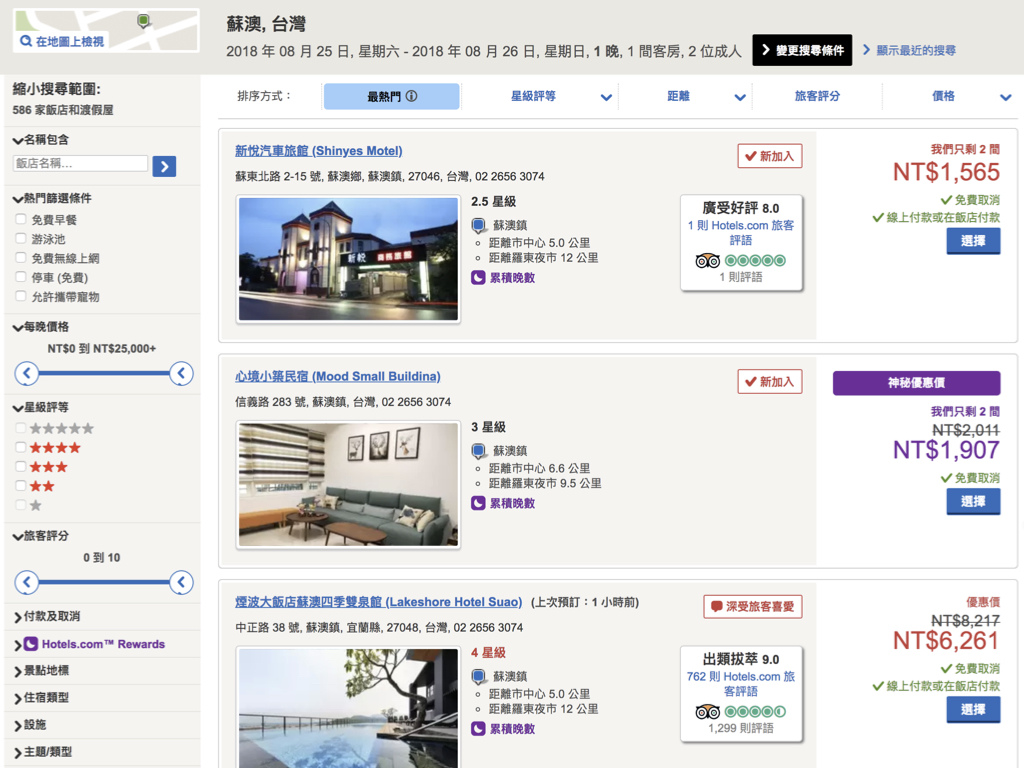
Task: Collapse the 星級評等 sidebar section
Action: tap(40, 407)
